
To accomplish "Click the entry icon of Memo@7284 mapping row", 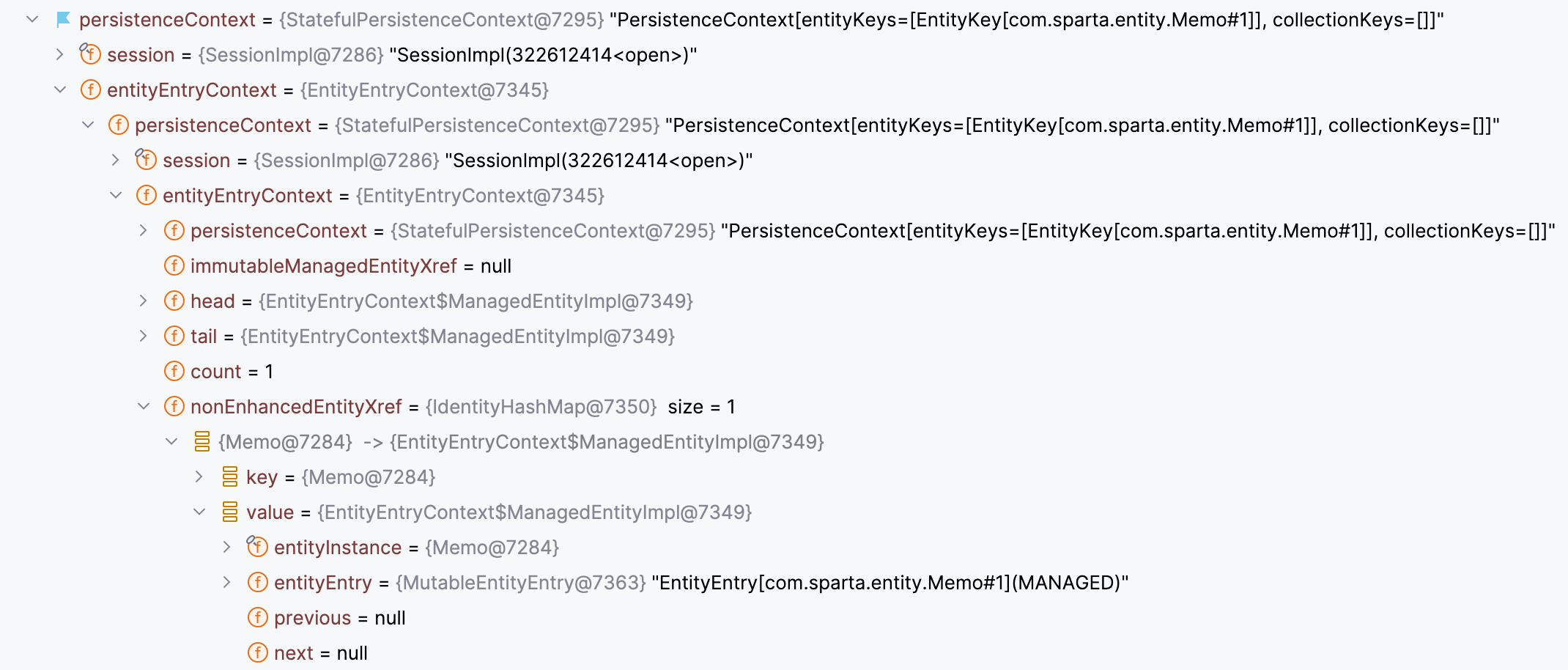I will (202, 441).
